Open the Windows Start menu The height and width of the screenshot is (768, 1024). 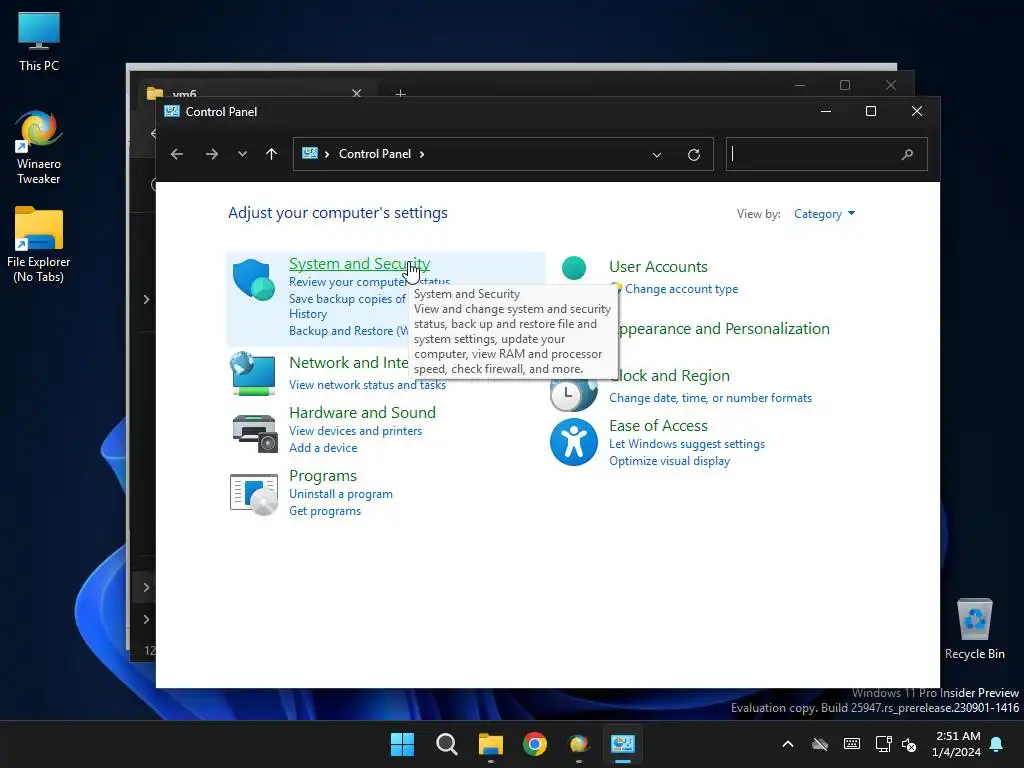(x=402, y=744)
